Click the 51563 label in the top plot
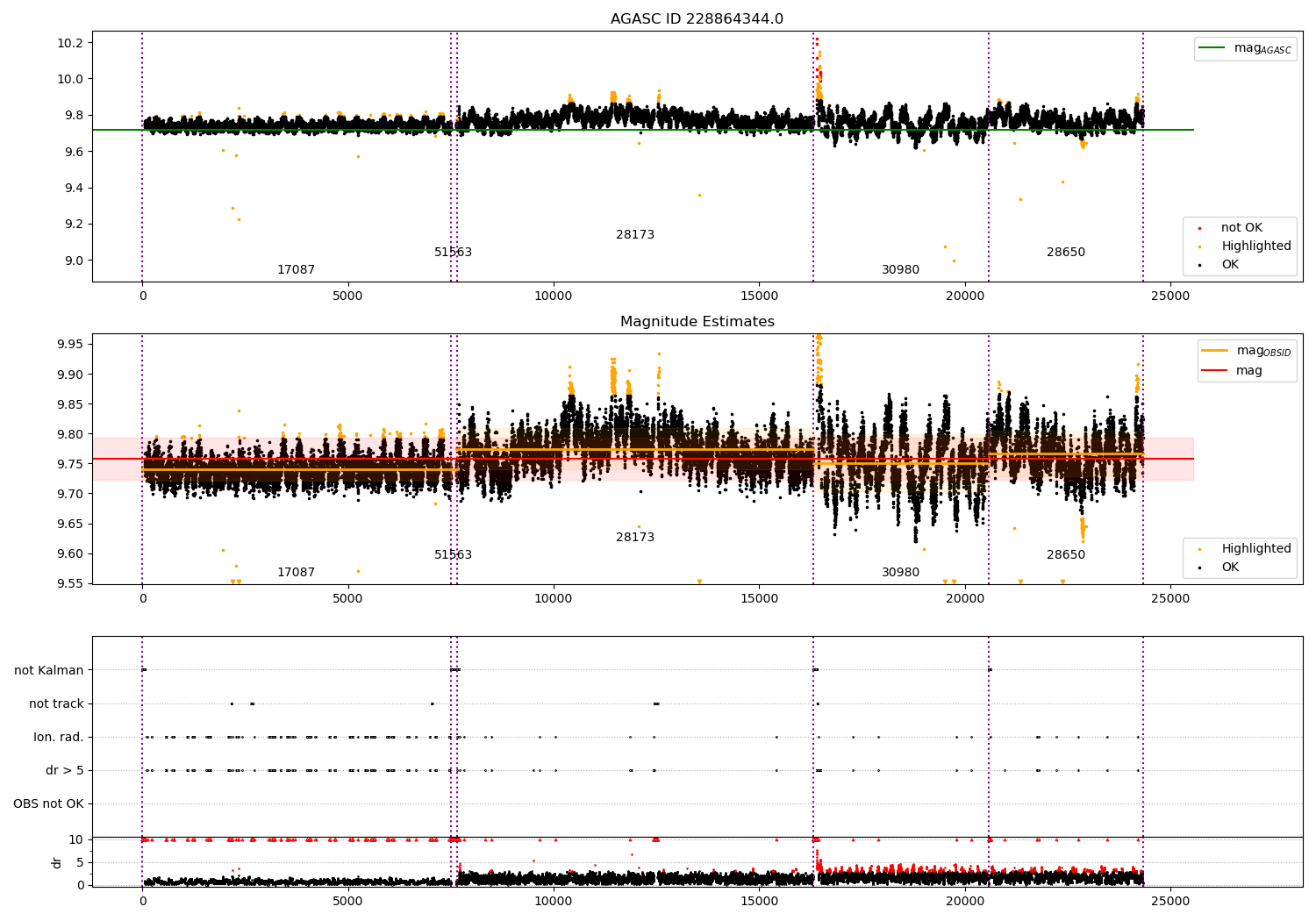 [x=453, y=253]
